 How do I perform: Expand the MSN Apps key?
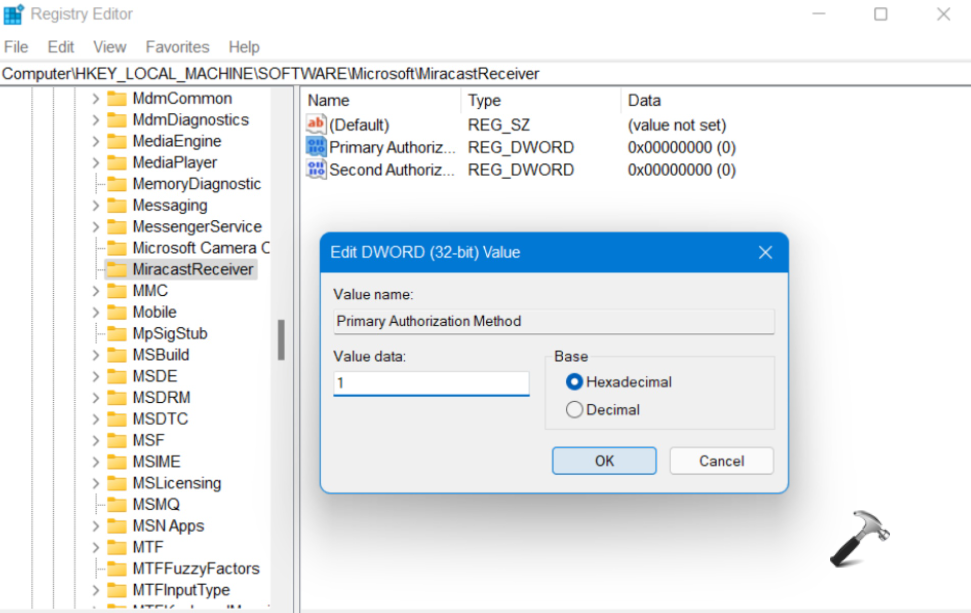[95, 526]
